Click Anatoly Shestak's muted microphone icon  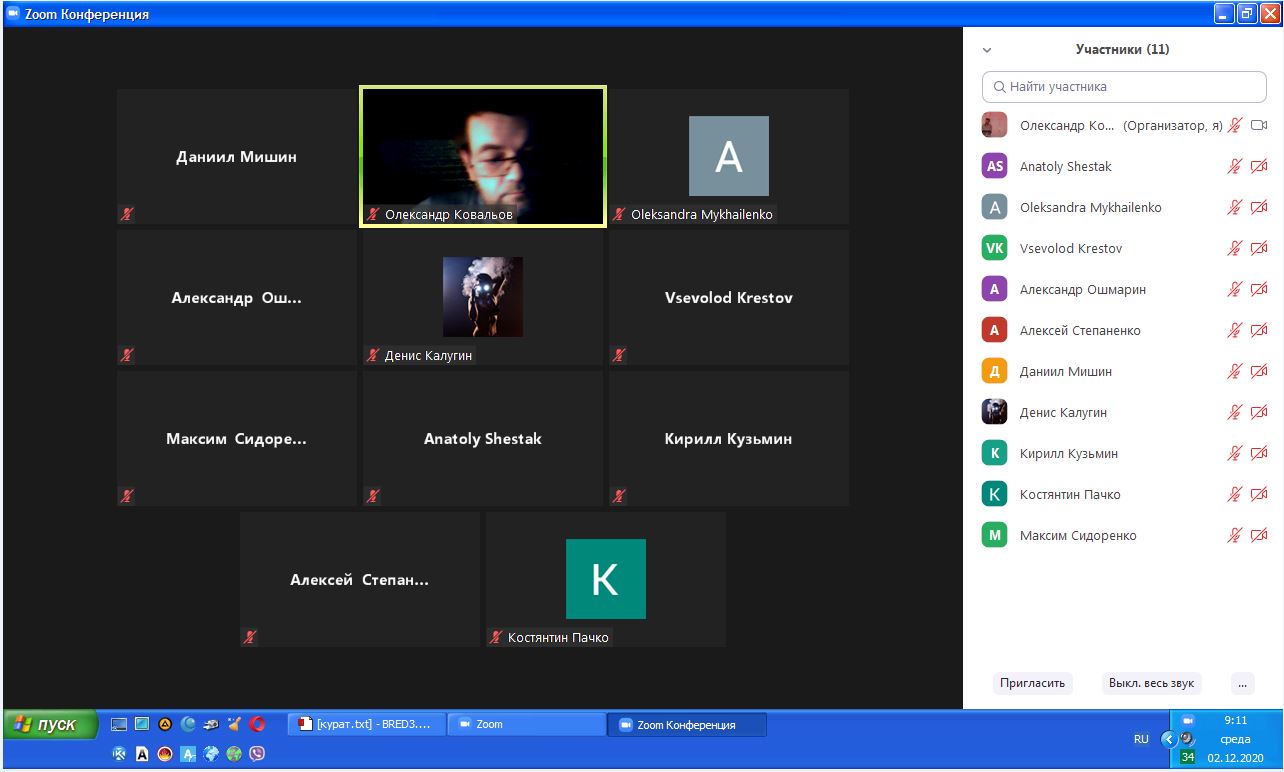click(1235, 166)
